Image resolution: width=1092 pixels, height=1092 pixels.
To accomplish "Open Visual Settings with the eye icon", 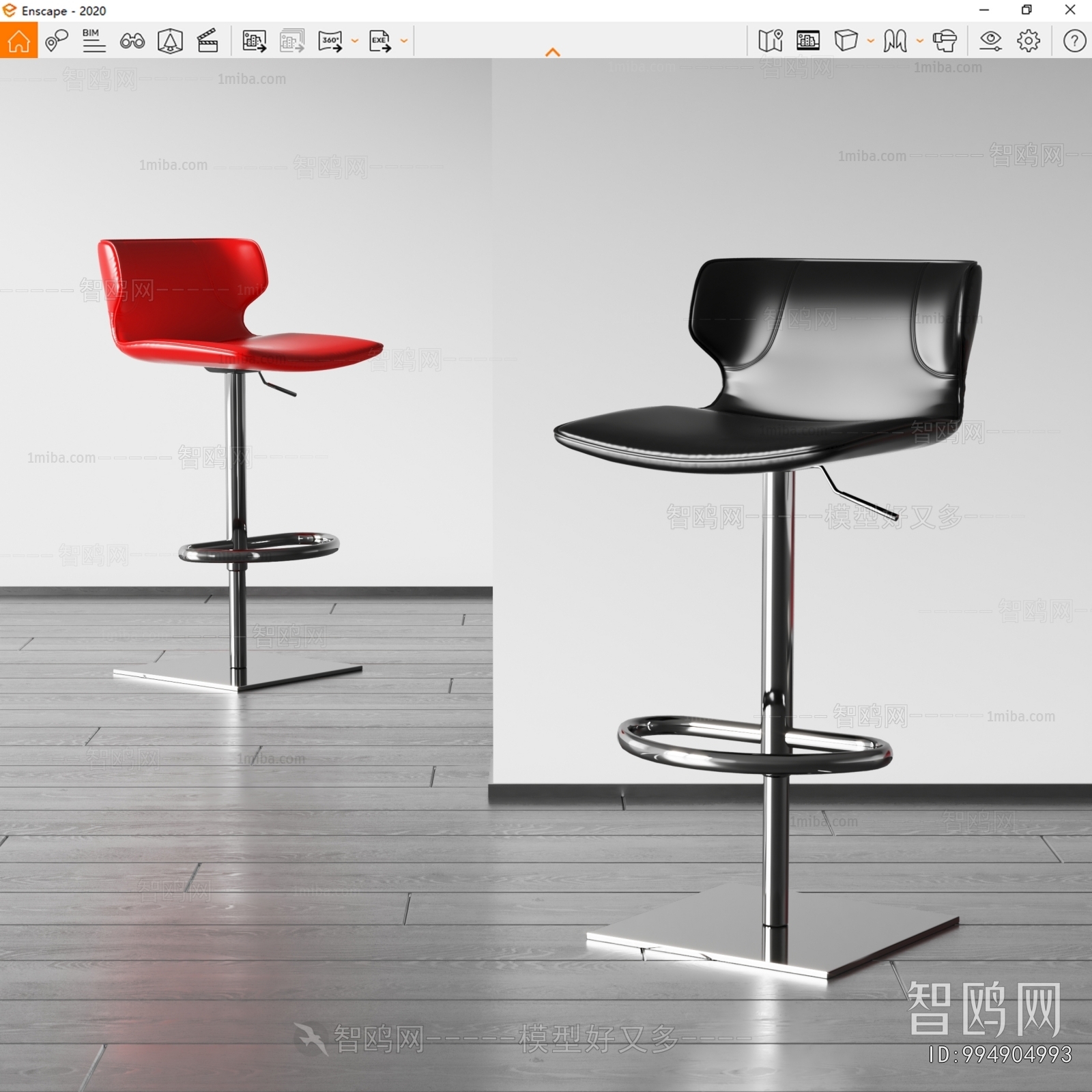I will (990, 41).
